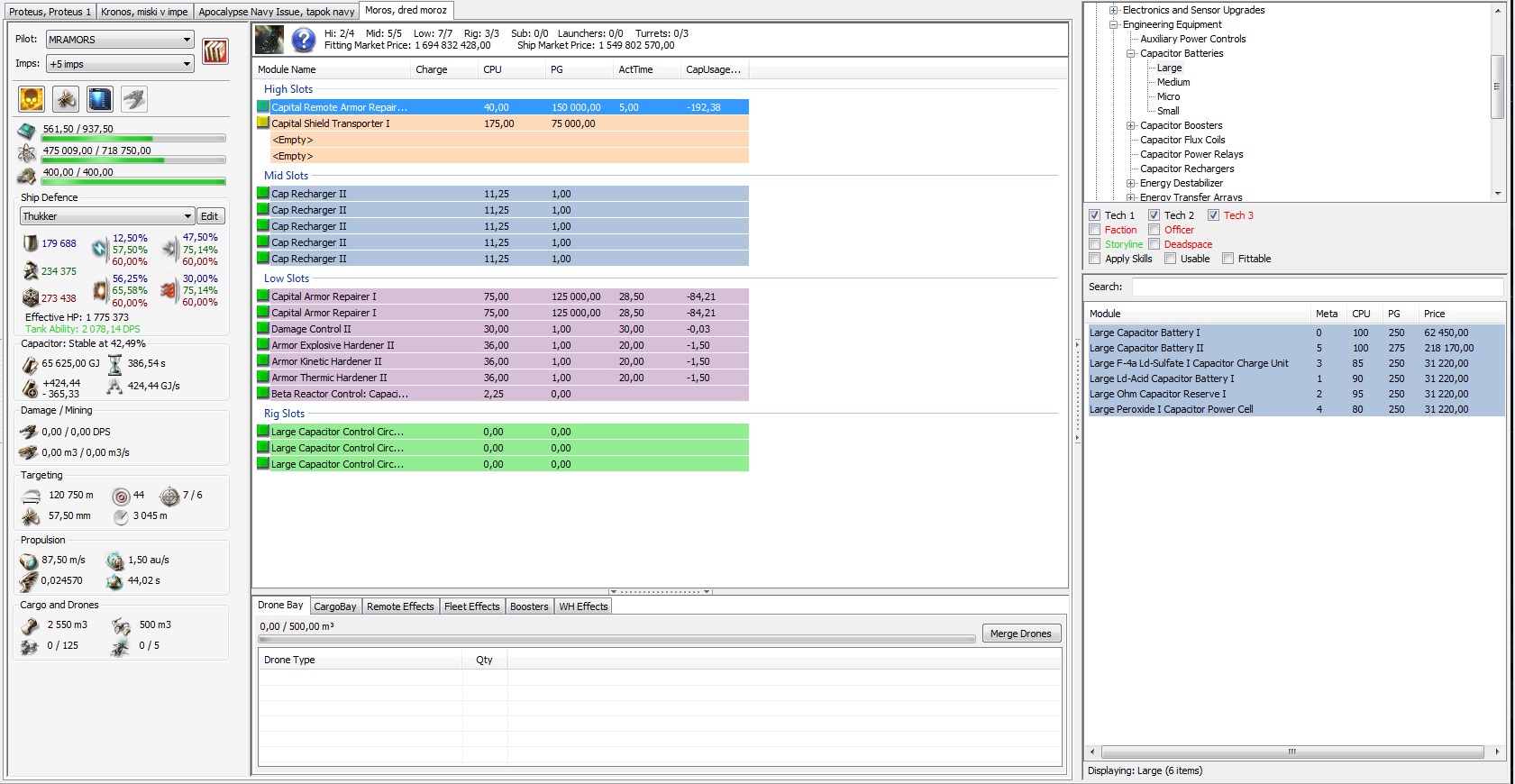Open the Kronos, miski v impe tab
The height and width of the screenshot is (784, 1515).
pyautogui.click(x=144, y=12)
